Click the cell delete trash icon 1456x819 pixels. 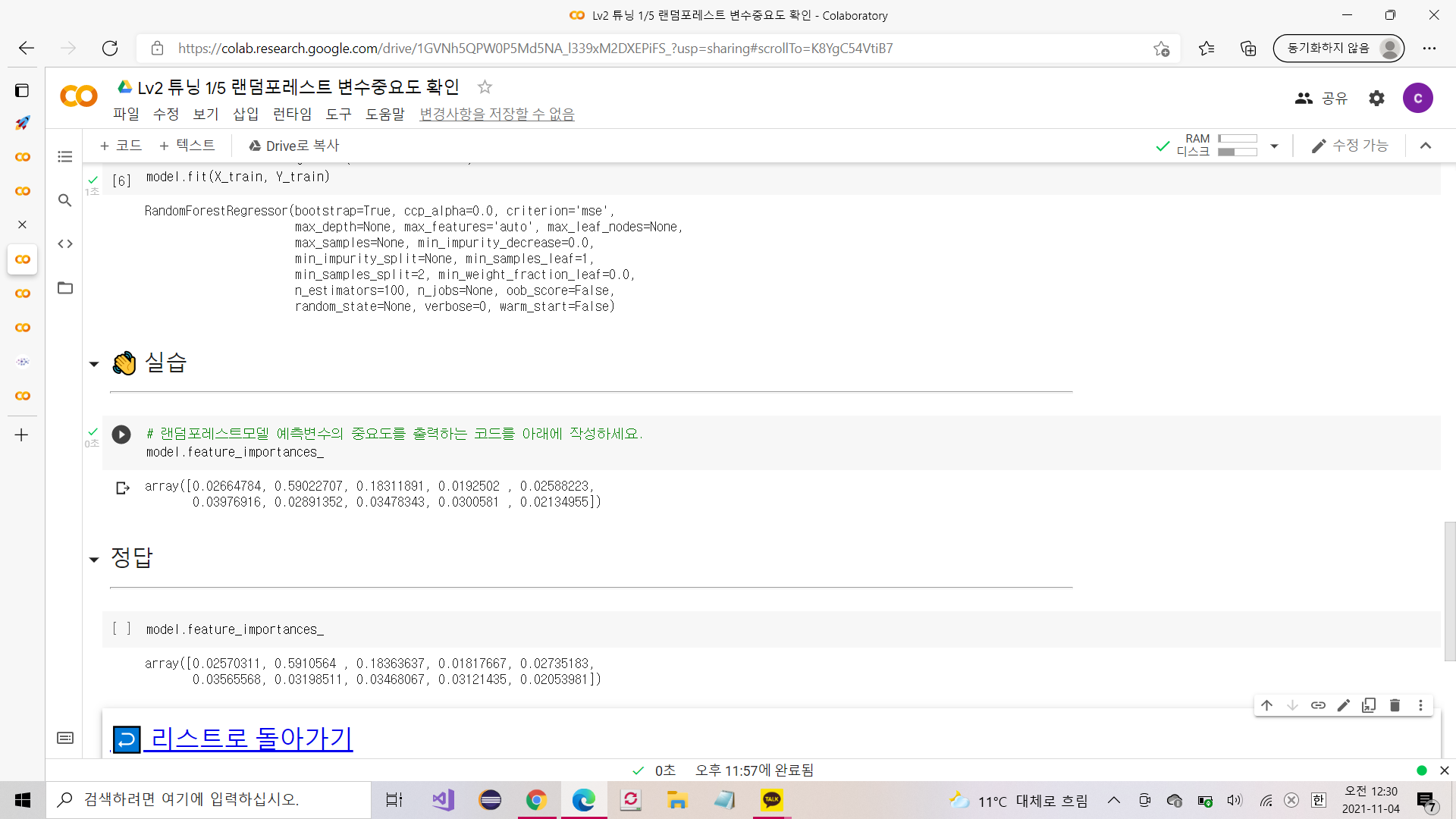click(x=1395, y=705)
